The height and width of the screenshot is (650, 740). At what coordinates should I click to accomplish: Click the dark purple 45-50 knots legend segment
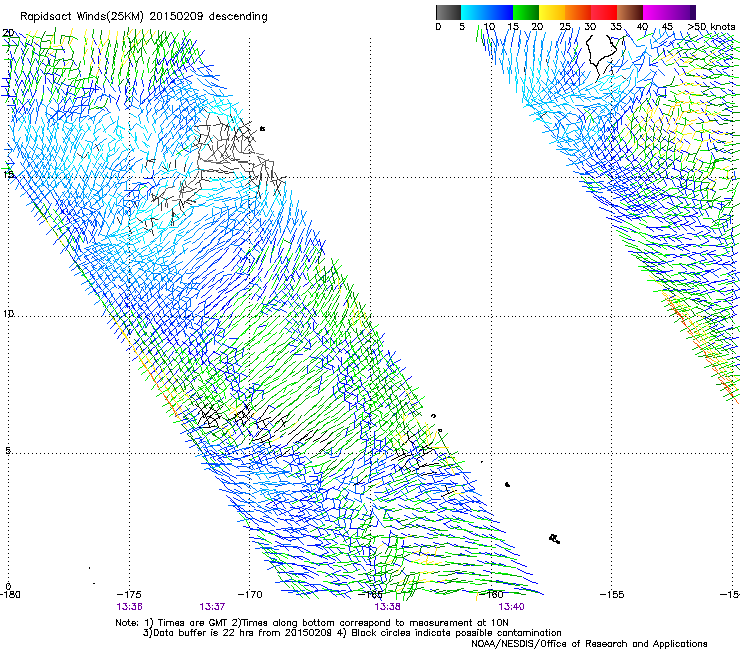pyautogui.click(x=682, y=12)
